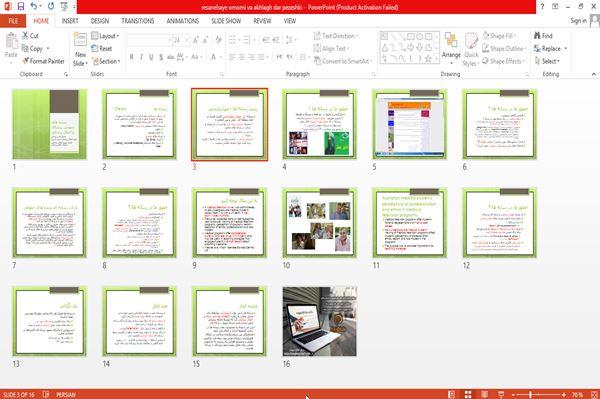Click the Undo arrow icon

point(34,7)
